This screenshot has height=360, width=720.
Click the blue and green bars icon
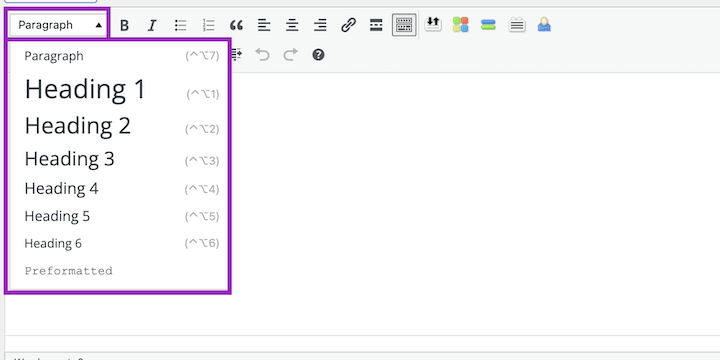489,24
